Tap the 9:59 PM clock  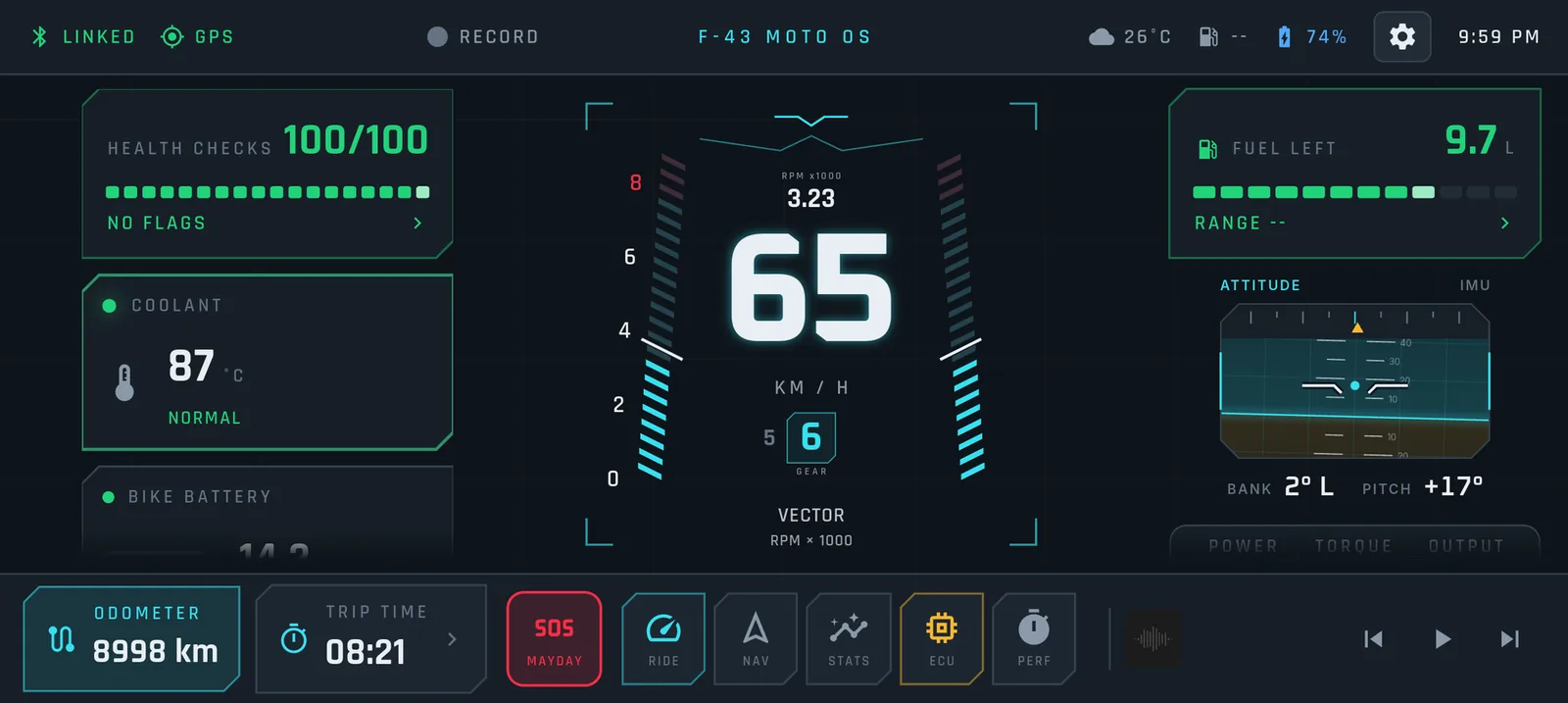(1498, 37)
